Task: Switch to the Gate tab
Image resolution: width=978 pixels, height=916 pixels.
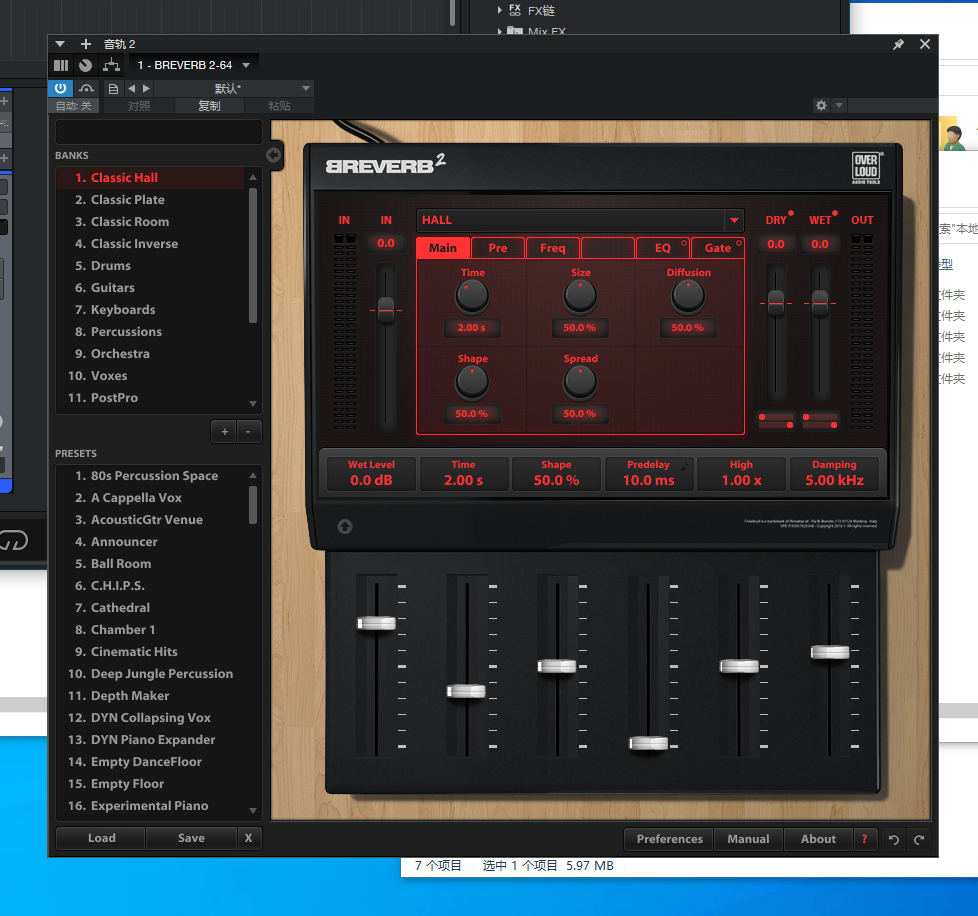Action: (x=717, y=248)
